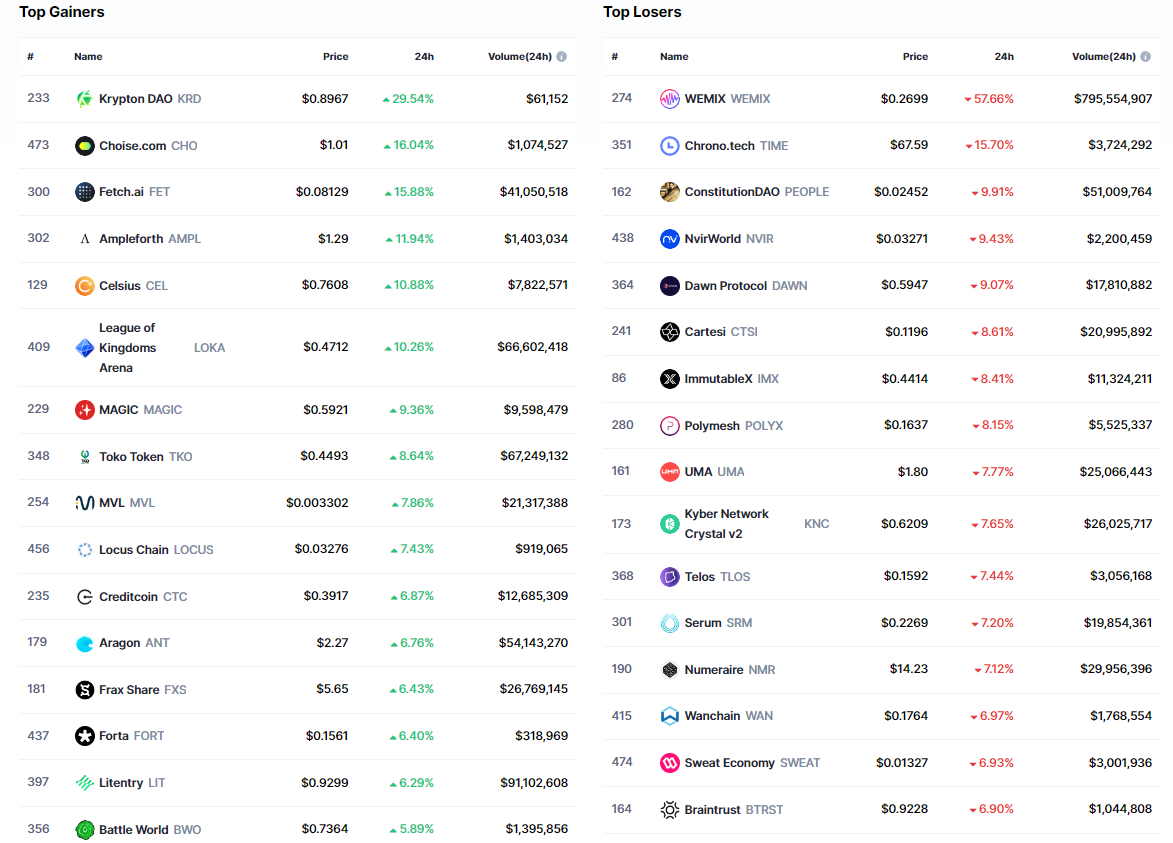Click the Celsius orange logo icon
Screen dimensions: 1173x843
85,286
